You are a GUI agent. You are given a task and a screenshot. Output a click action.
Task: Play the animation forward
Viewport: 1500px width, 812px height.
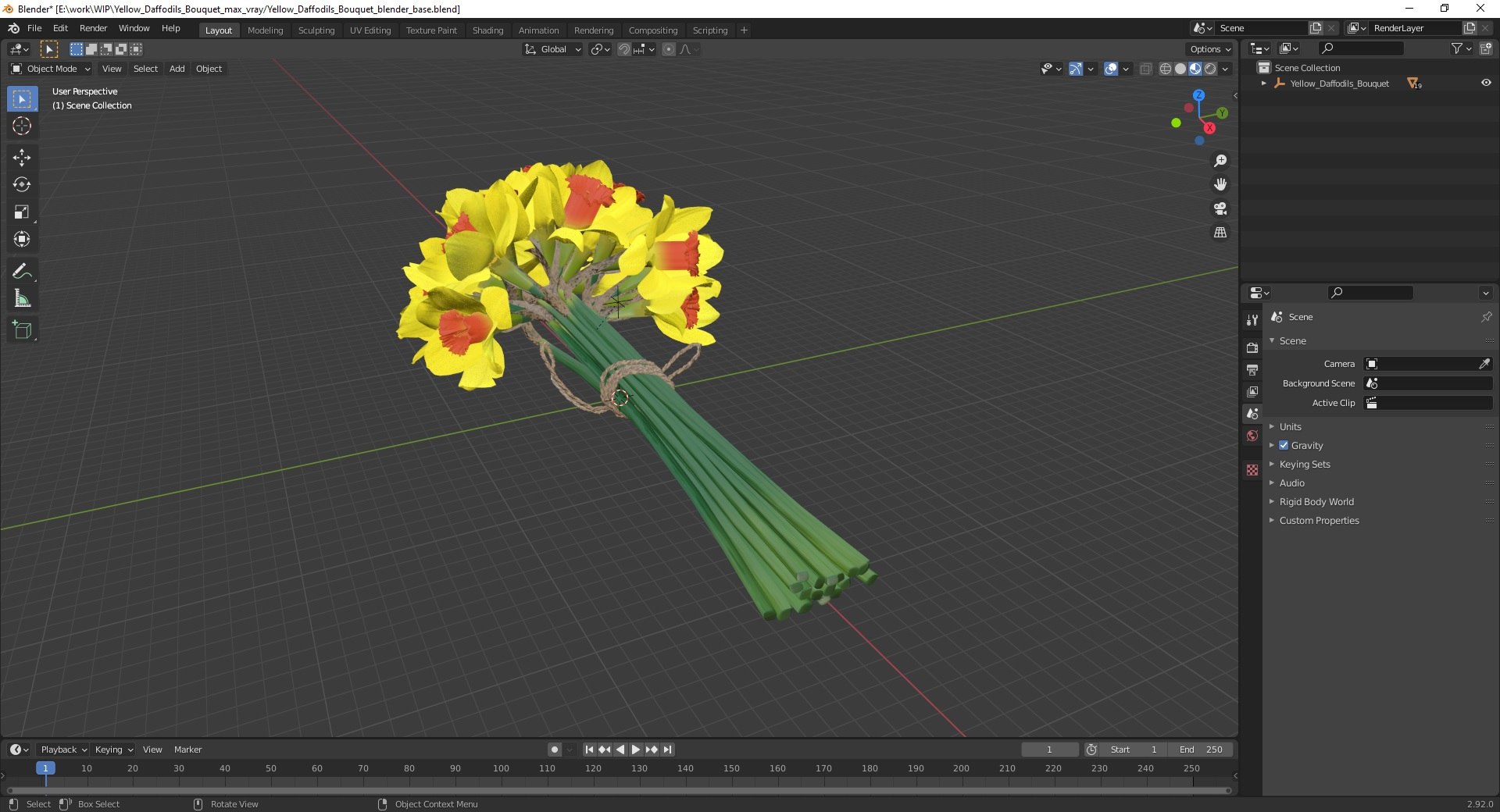(636, 750)
